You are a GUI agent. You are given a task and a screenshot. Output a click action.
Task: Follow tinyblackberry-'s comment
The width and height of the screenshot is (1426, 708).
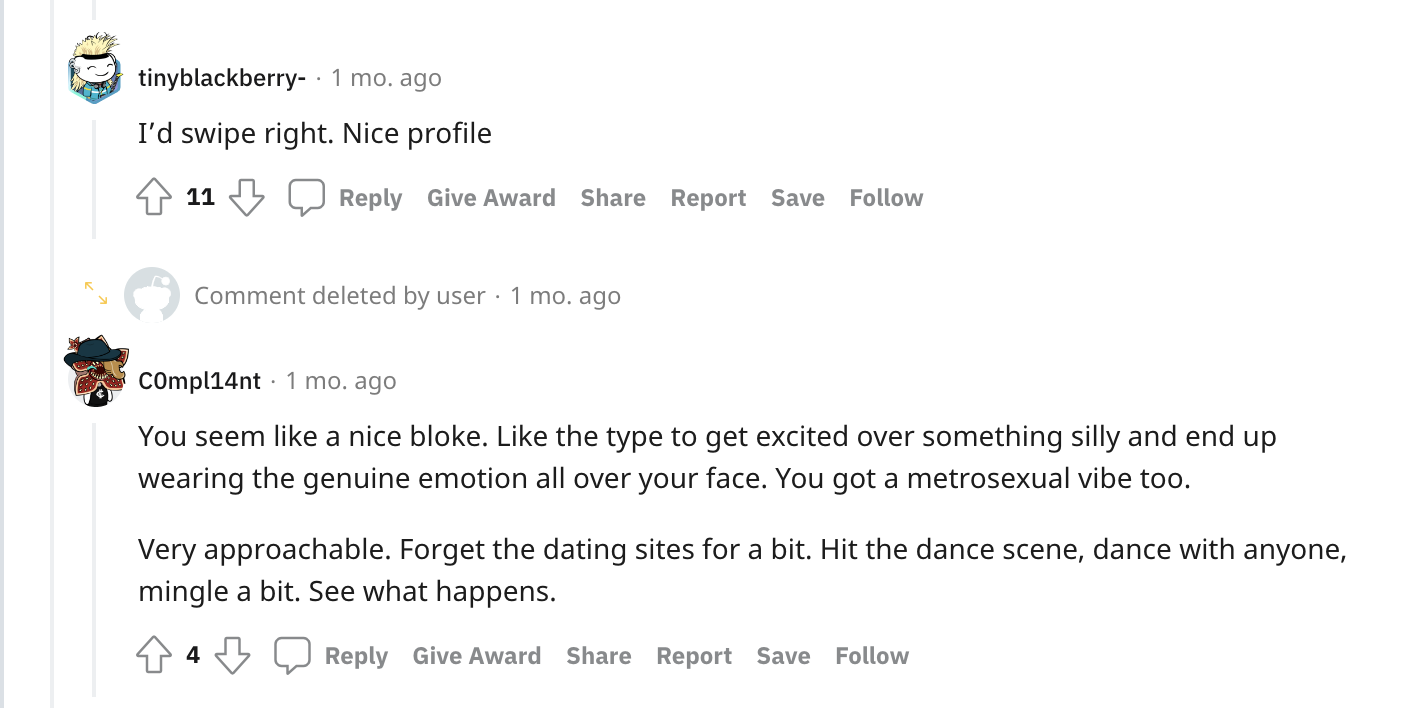tap(886, 198)
